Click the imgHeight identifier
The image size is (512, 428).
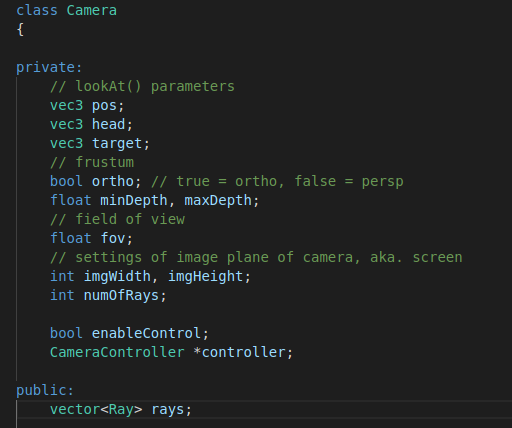click(x=205, y=276)
